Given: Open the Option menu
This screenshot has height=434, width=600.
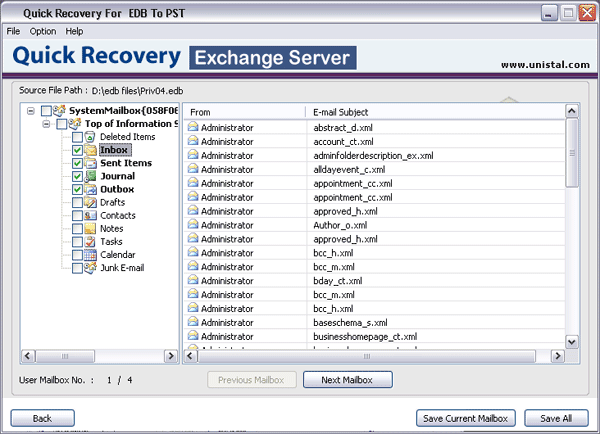Looking at the screenshot, I should point(43,31).
